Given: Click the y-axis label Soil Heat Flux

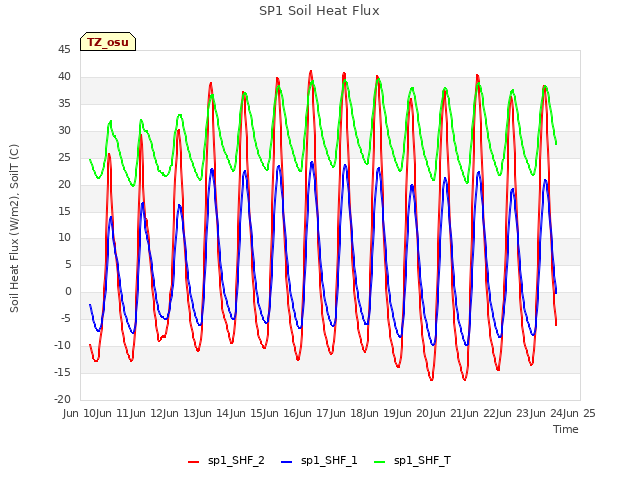Looking at the screenshot, I should pyautogui.click(x=14, y=228).
